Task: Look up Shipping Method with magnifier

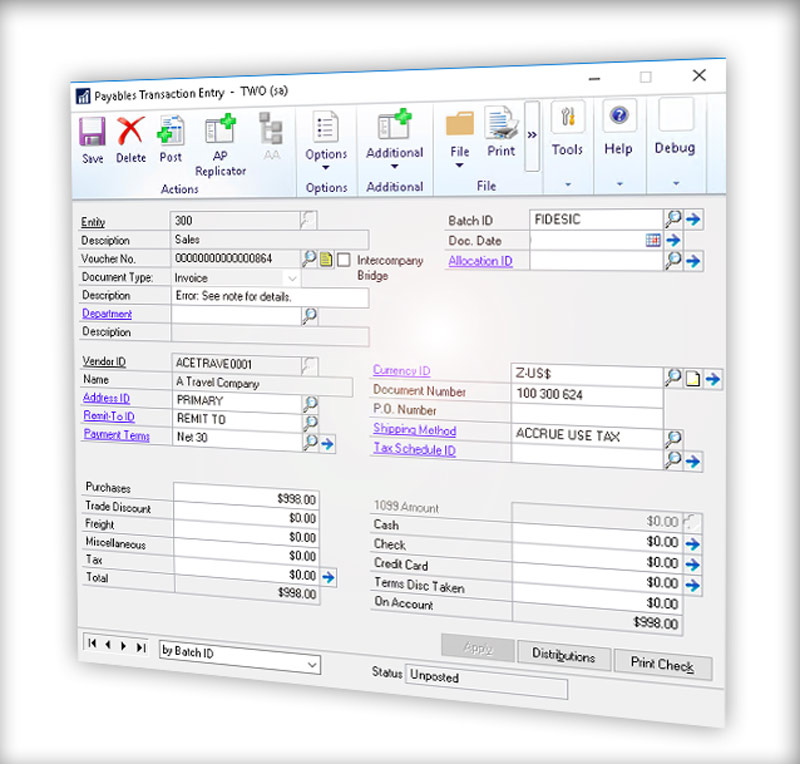Action: [673, 438]
